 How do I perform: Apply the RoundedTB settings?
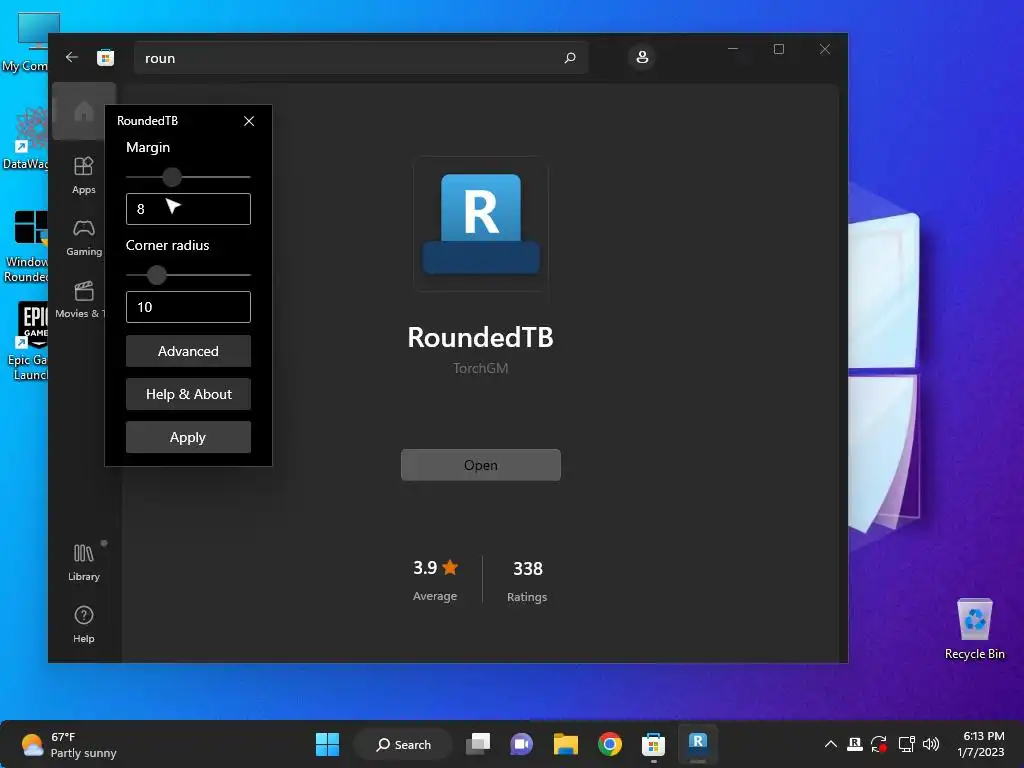tap(188, 438)
